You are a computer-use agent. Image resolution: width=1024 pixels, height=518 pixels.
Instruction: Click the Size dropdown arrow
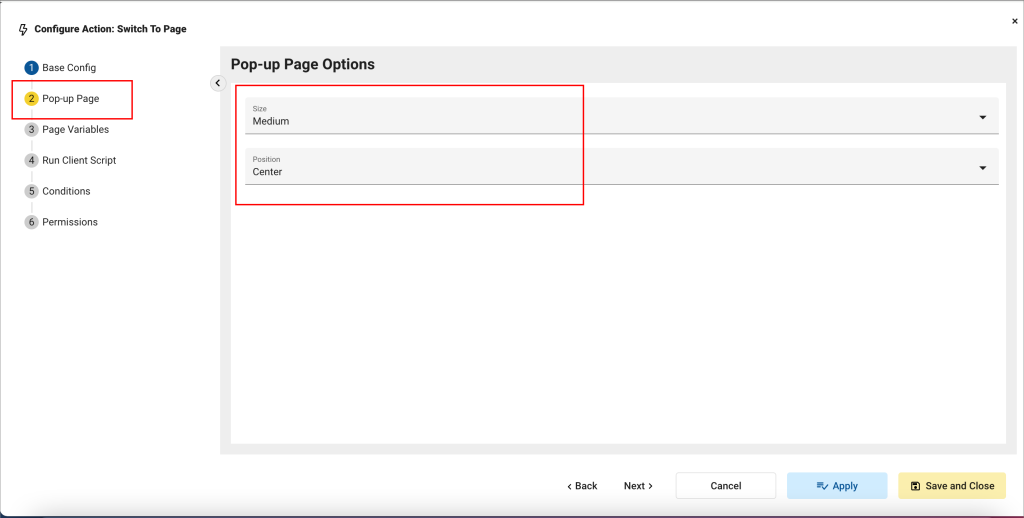pos(982,117)
